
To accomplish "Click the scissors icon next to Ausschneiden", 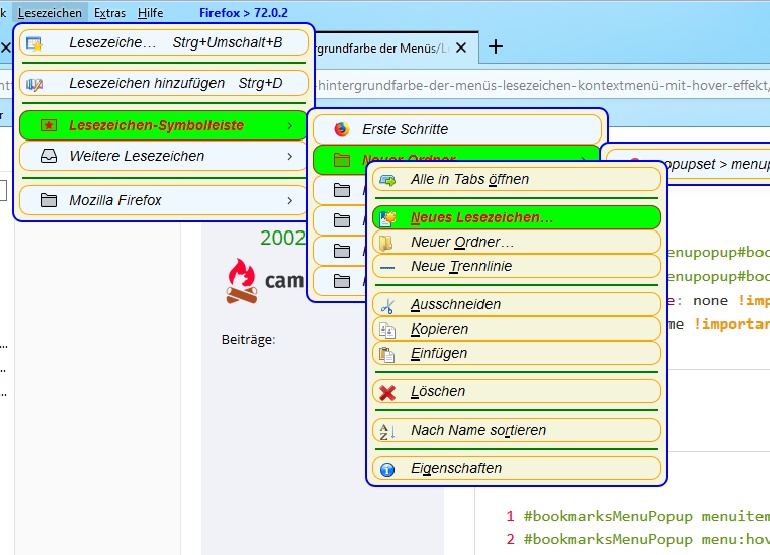I will 387,305.
